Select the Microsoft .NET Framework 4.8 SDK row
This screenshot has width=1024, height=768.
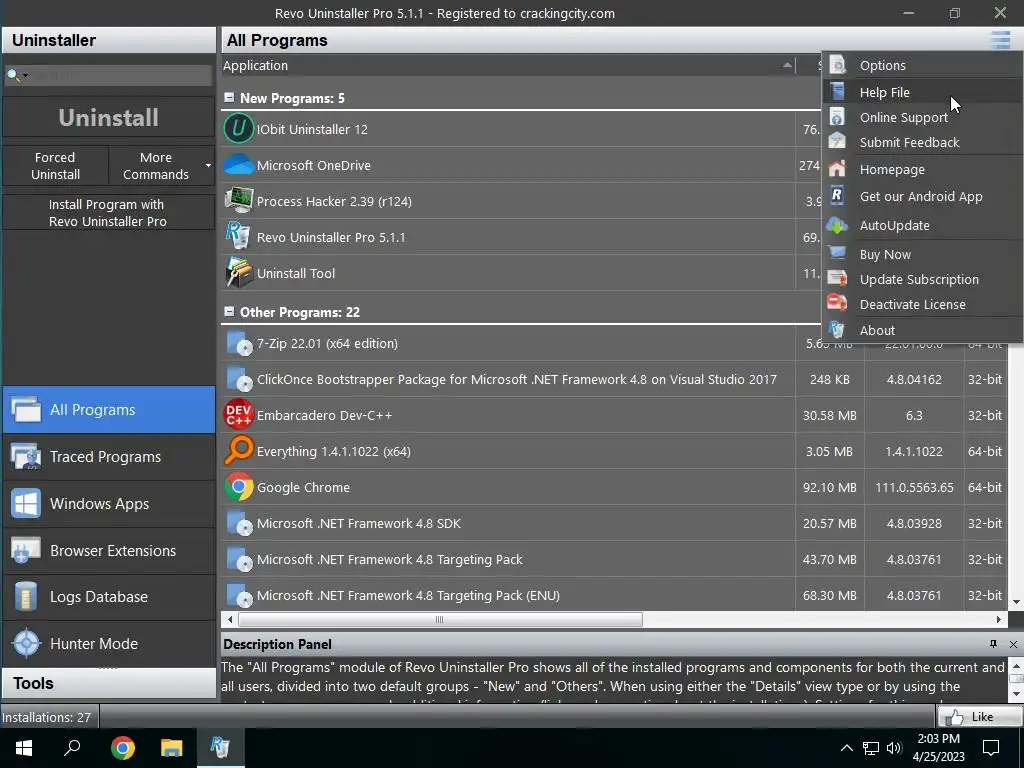point(614,523)
